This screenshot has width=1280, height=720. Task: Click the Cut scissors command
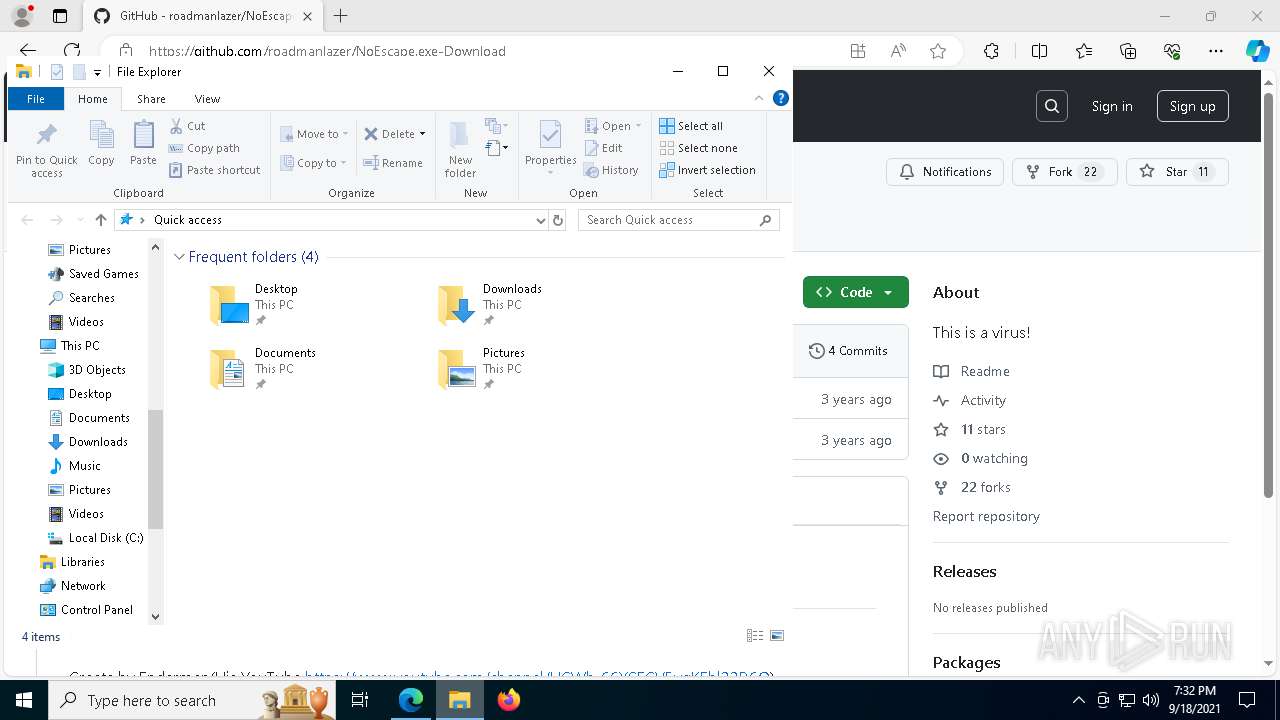click(x=187, y=126)
